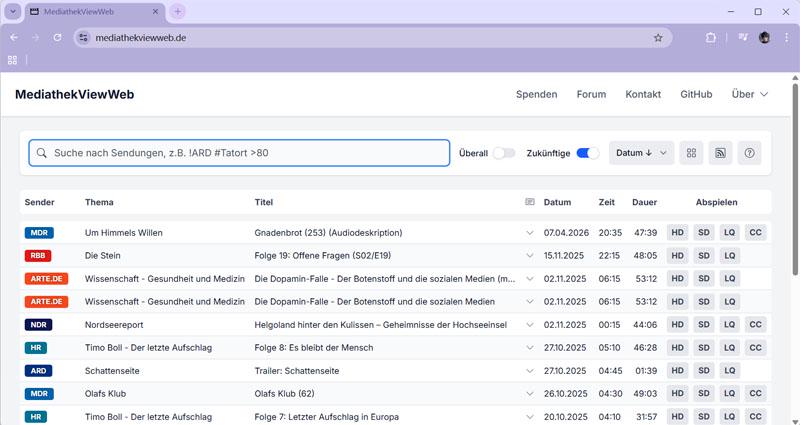
Task: Click the Sendungen search input field
Action: (240, 153)
